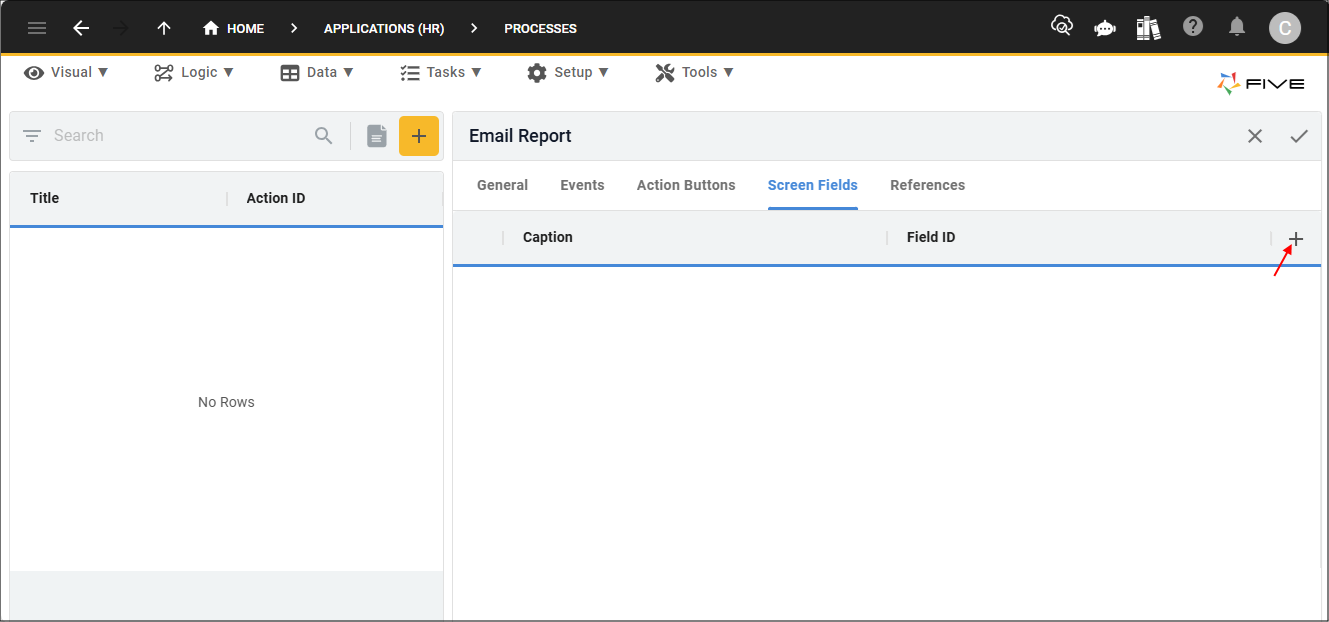Select the copy record icon beside search

click(376, 135)
